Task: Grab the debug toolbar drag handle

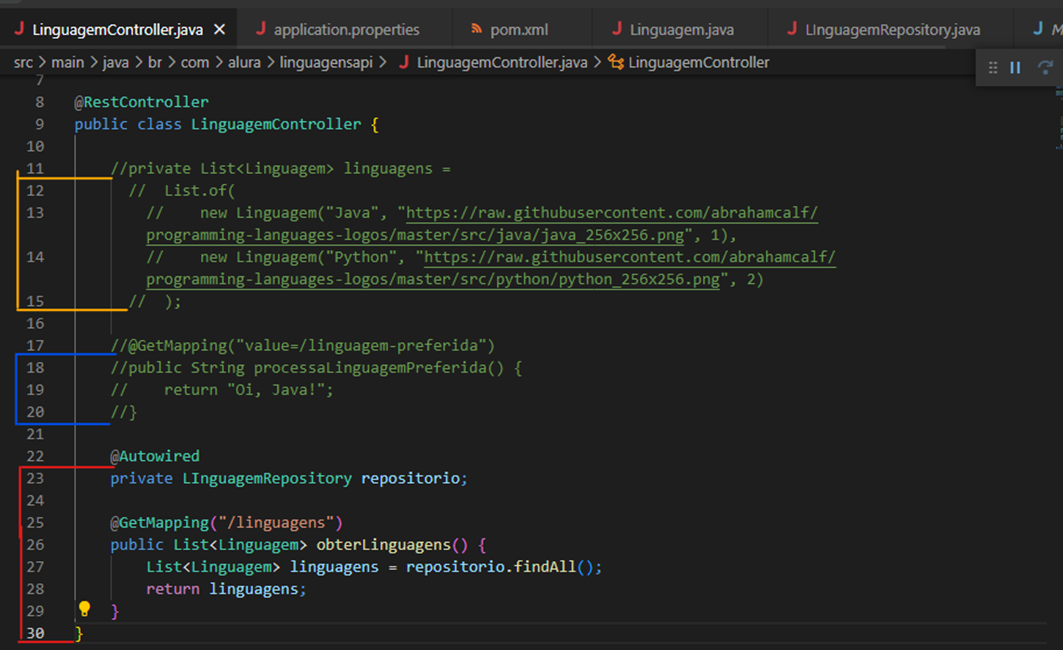Action: (x=992, y=68)
